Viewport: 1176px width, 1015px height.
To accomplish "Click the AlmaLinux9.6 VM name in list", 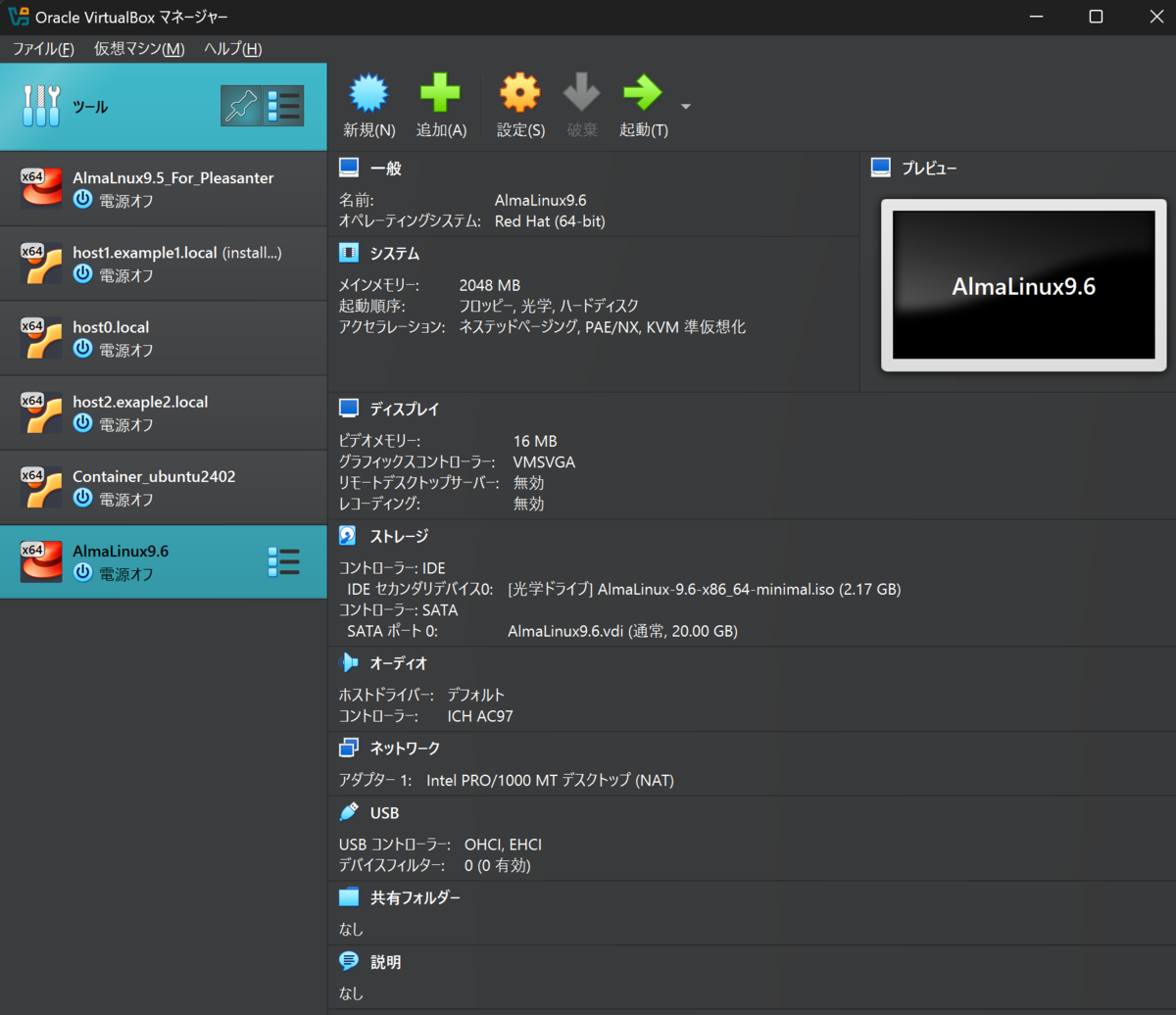I will (121, 552).
